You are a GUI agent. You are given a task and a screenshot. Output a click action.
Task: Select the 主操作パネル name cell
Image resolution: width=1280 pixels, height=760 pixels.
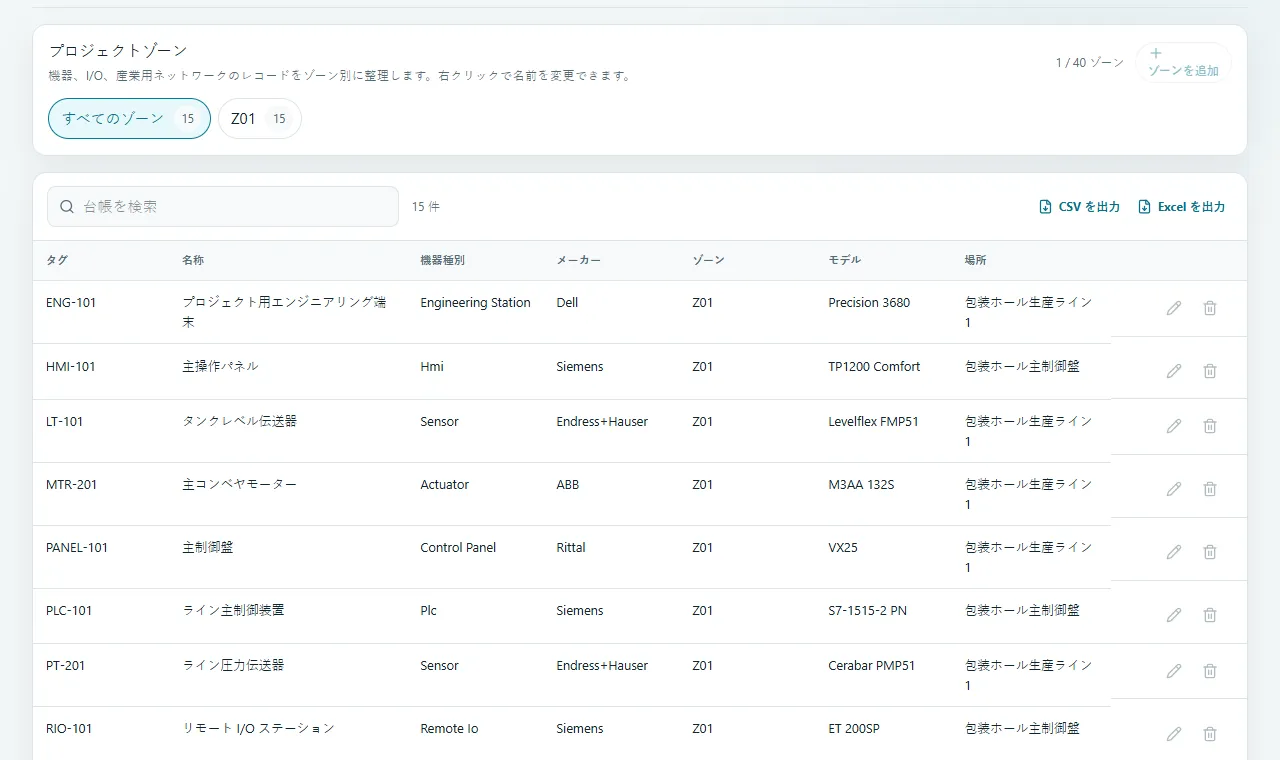[220, 366]
